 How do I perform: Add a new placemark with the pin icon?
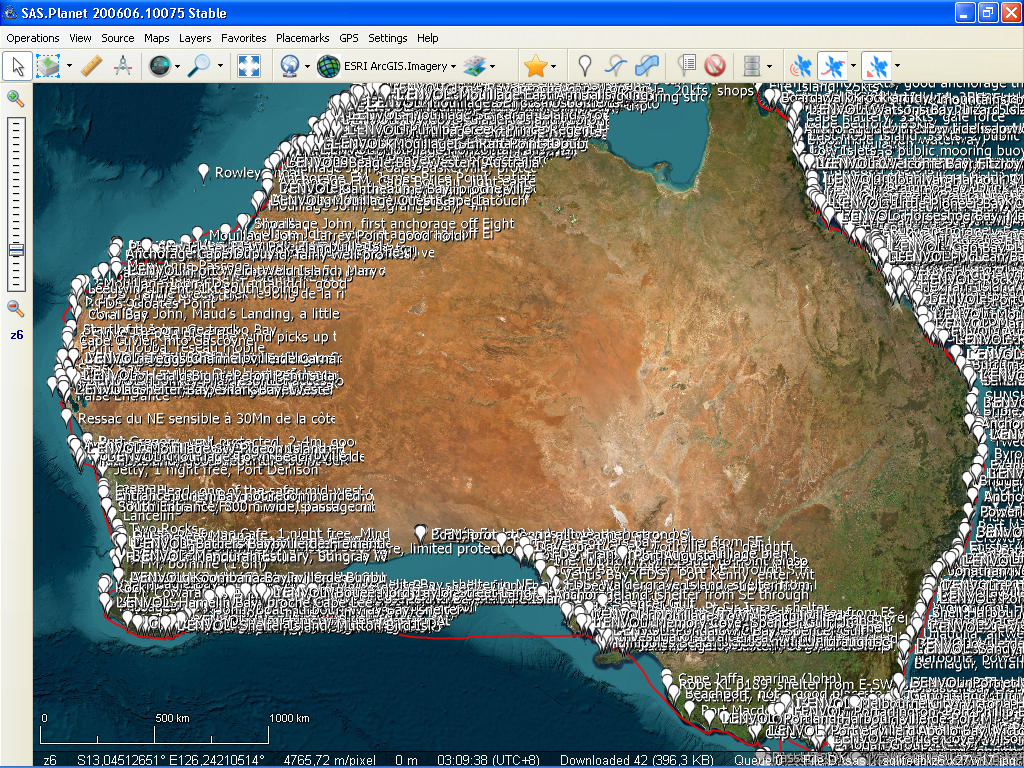(585, 66)
